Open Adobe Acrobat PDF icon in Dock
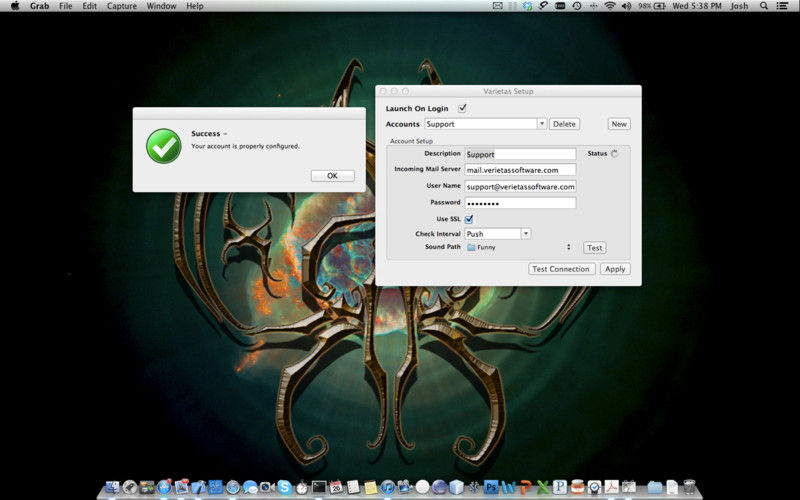800x500 pixels. pyautogui.click(x=612, y=487)
